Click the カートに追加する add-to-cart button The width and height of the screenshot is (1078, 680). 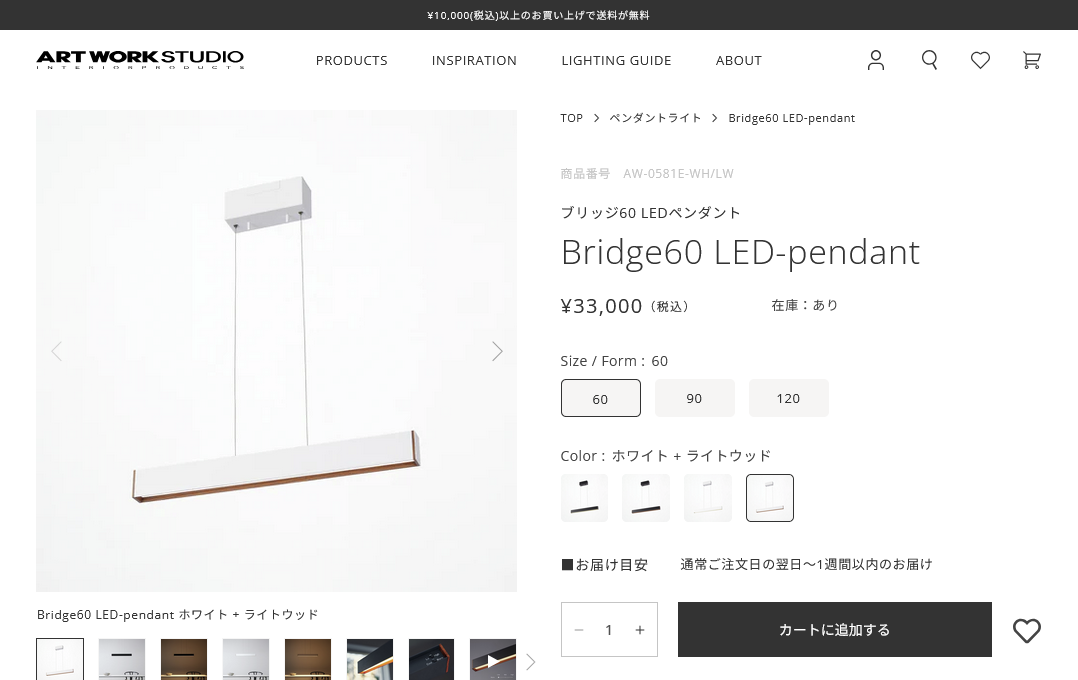834,629
